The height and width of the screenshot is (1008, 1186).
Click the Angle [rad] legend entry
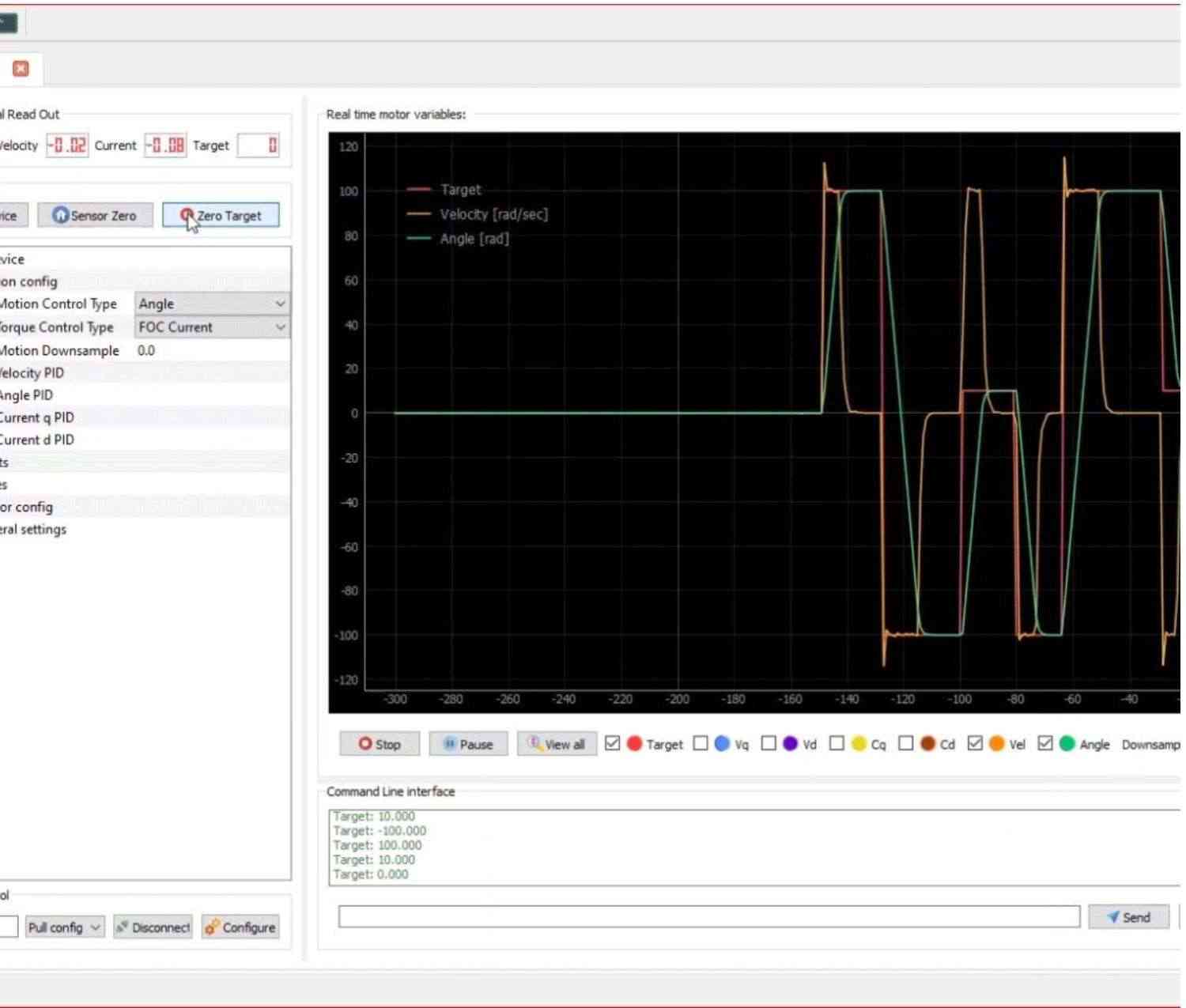click(458, 239)
